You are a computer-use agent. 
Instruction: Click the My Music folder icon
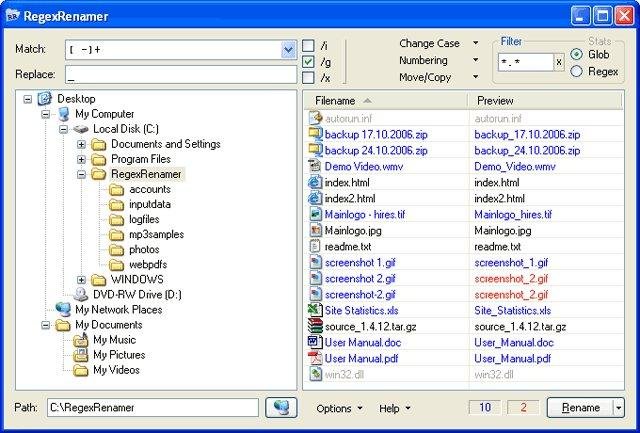[x=81, y=340]
